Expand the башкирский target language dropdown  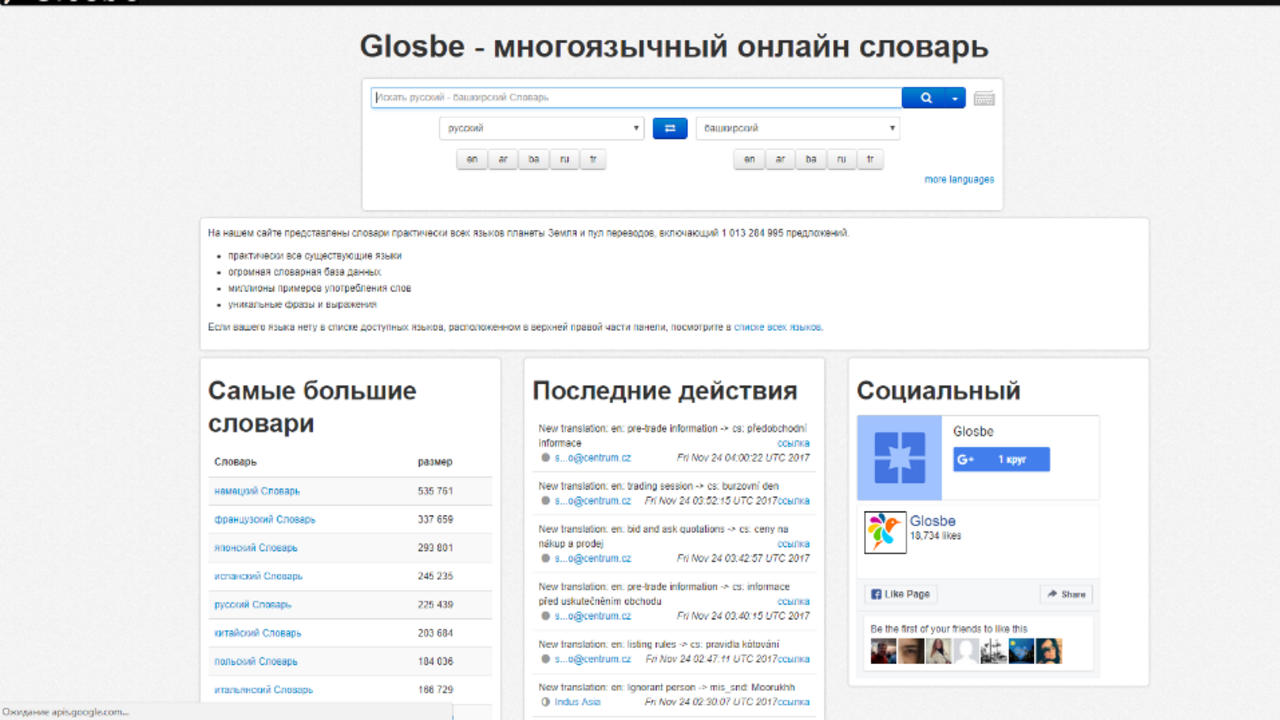tap(797, 128)
